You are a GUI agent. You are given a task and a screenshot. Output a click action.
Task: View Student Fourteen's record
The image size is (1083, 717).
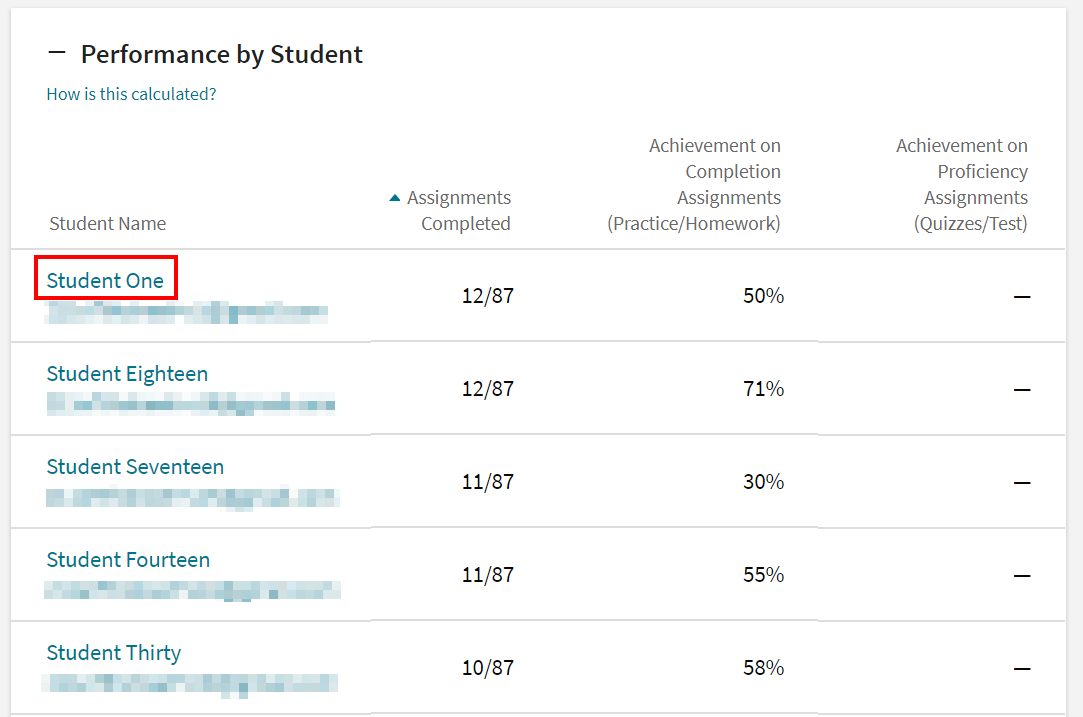[x=128, y=559]
